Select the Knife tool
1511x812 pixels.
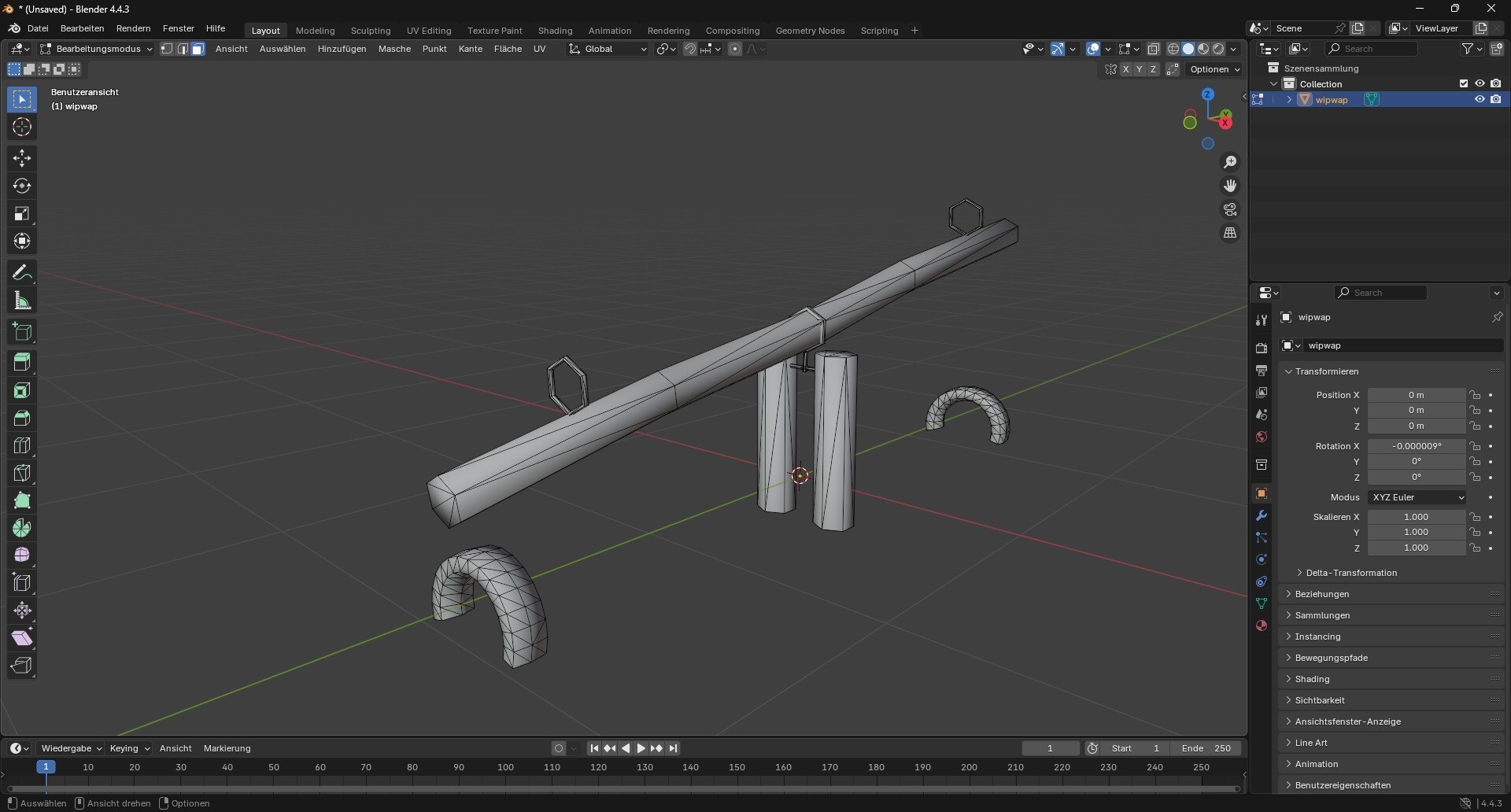tap(22, 473)
